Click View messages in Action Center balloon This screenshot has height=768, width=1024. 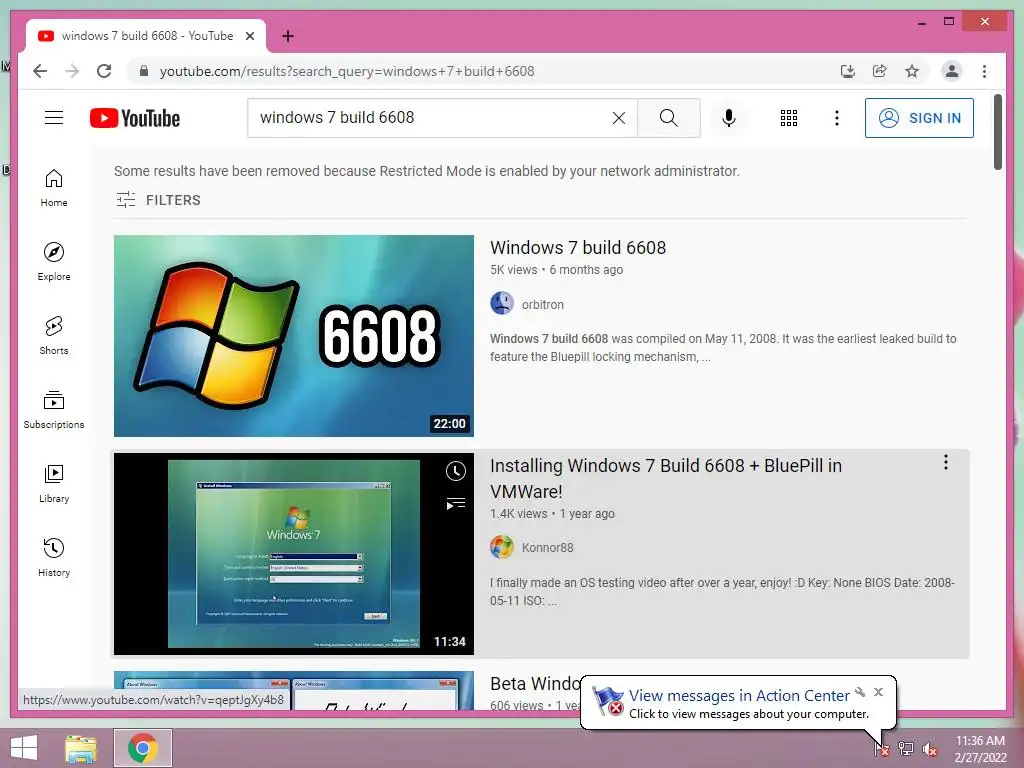click(x=739, y=696)
